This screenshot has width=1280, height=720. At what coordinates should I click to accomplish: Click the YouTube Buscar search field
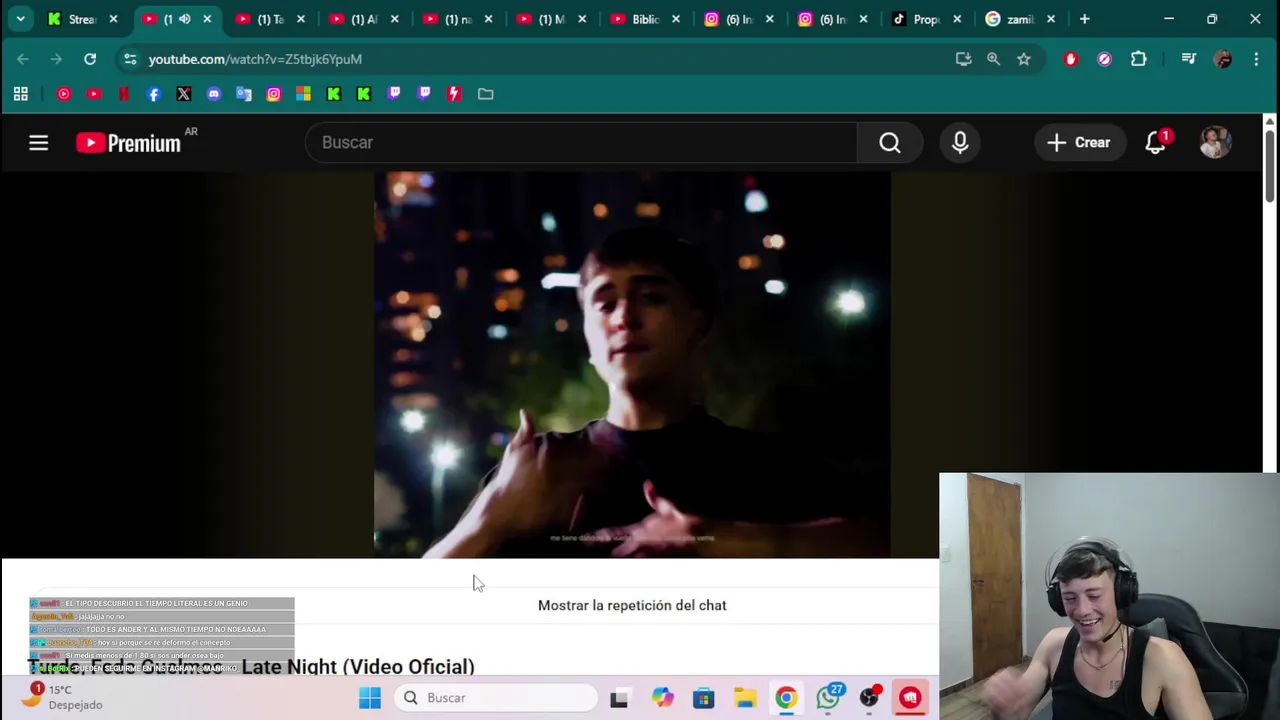tap(581, 142)
